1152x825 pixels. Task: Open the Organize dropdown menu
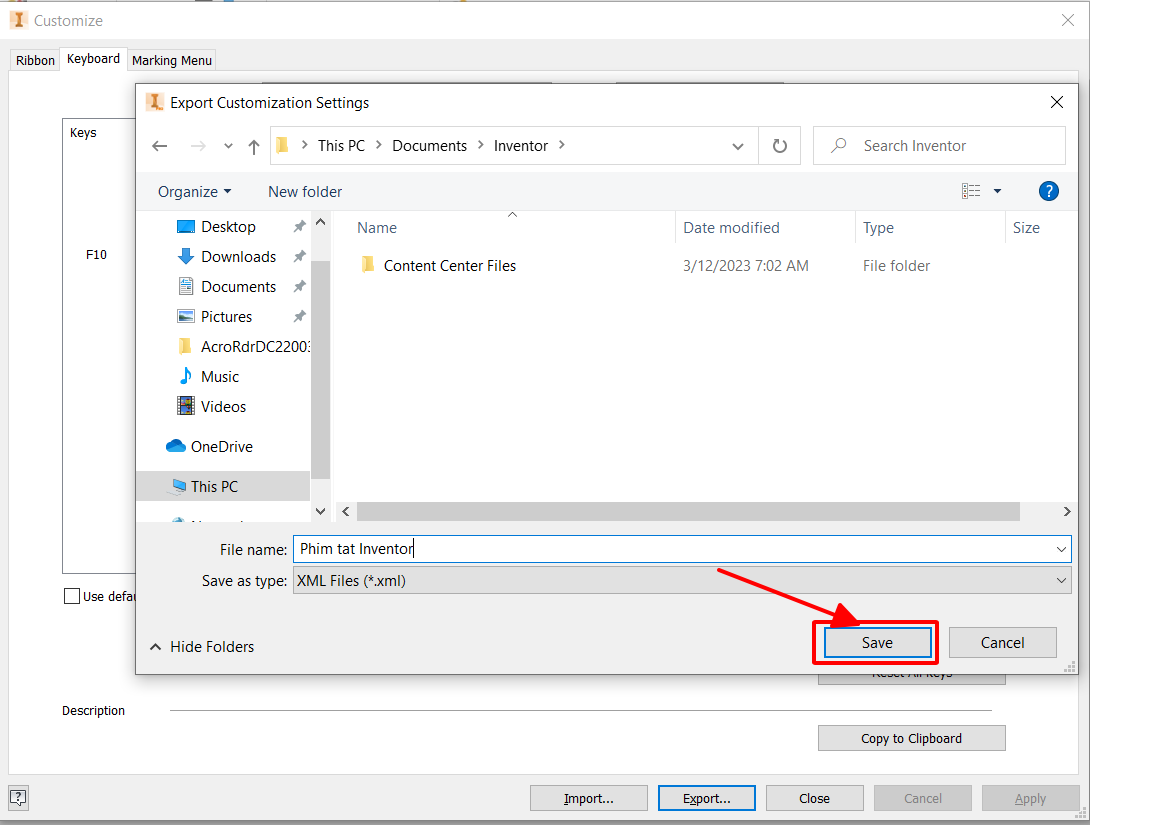tap(194, 192)
